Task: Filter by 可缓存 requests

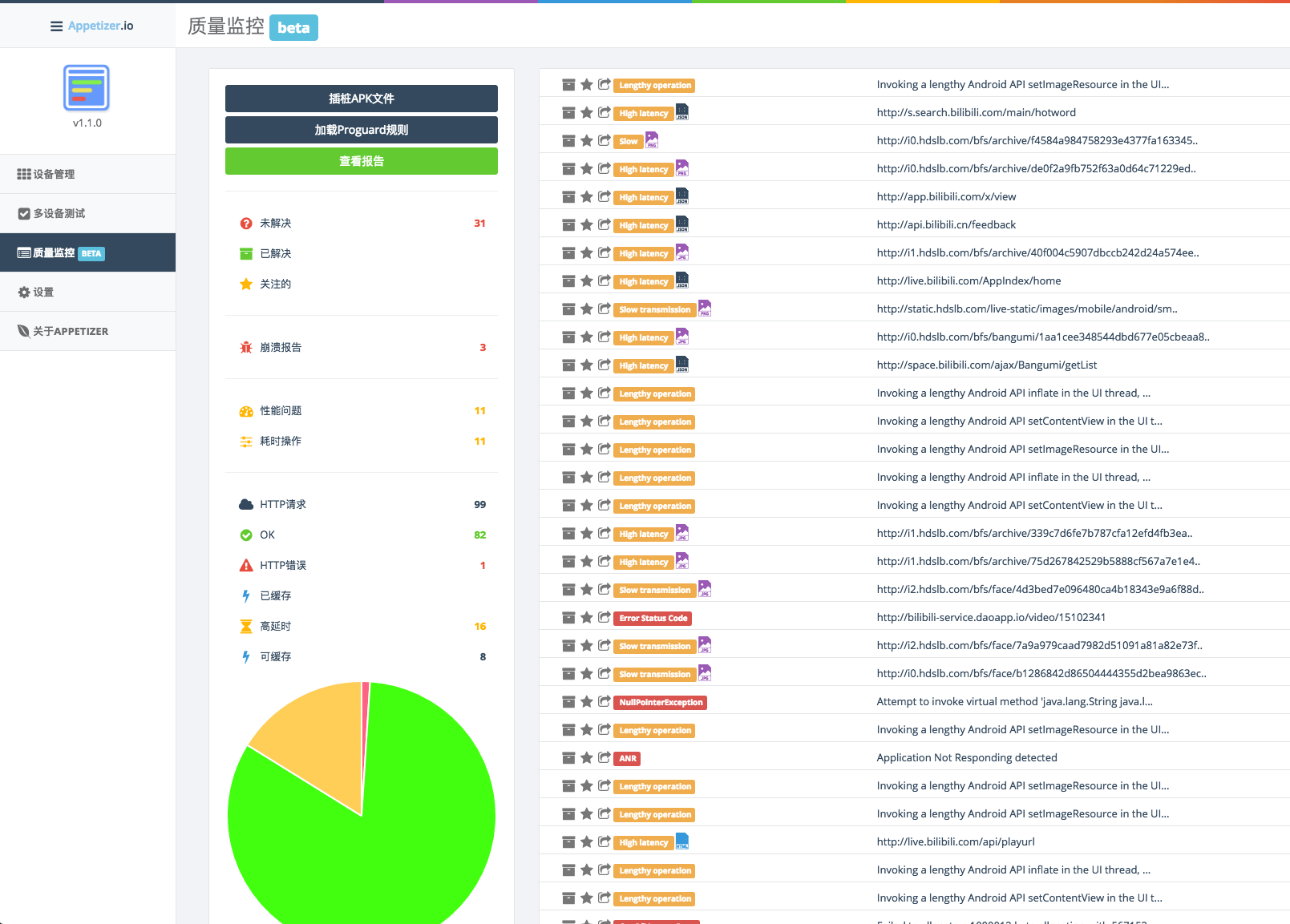Action: 362,656
